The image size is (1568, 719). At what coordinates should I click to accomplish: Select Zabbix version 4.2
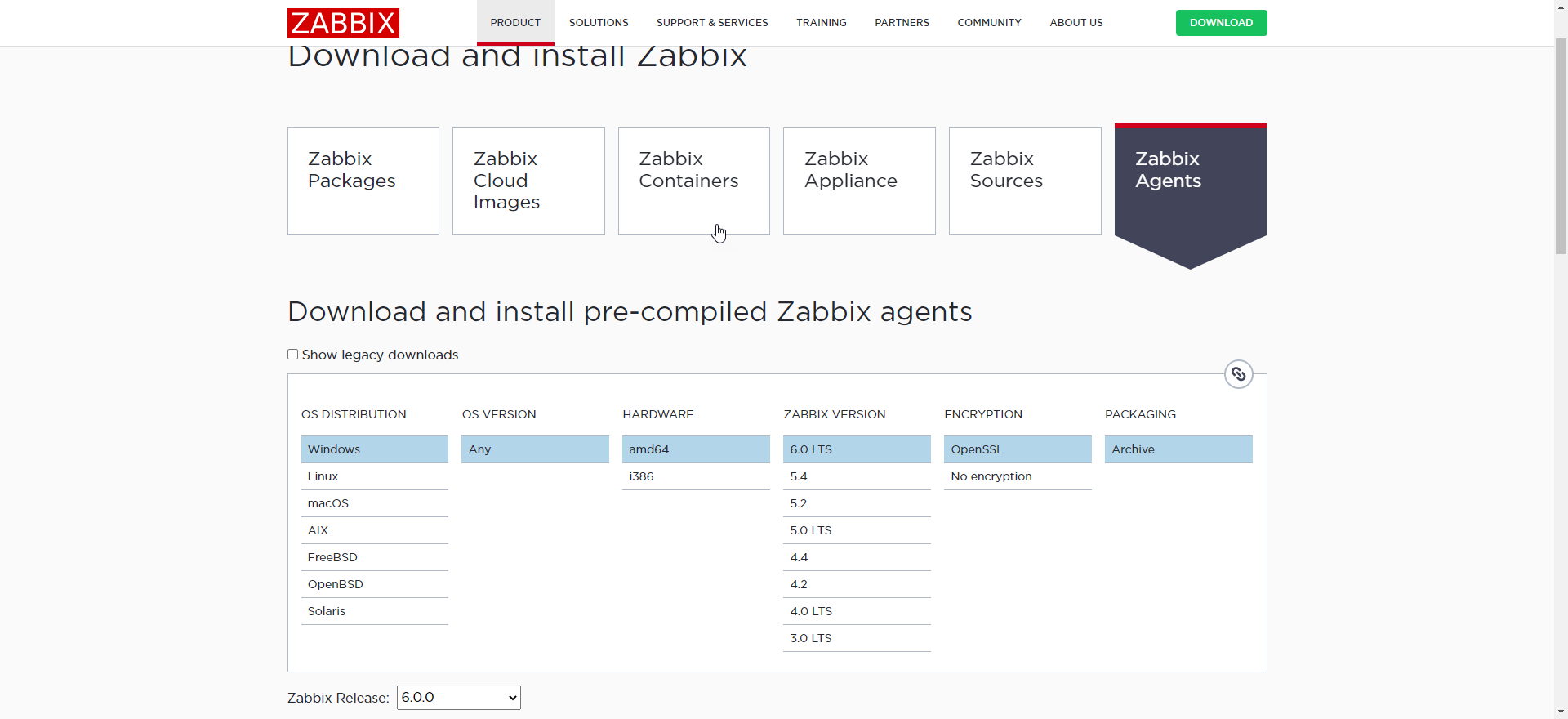(857, 584)
